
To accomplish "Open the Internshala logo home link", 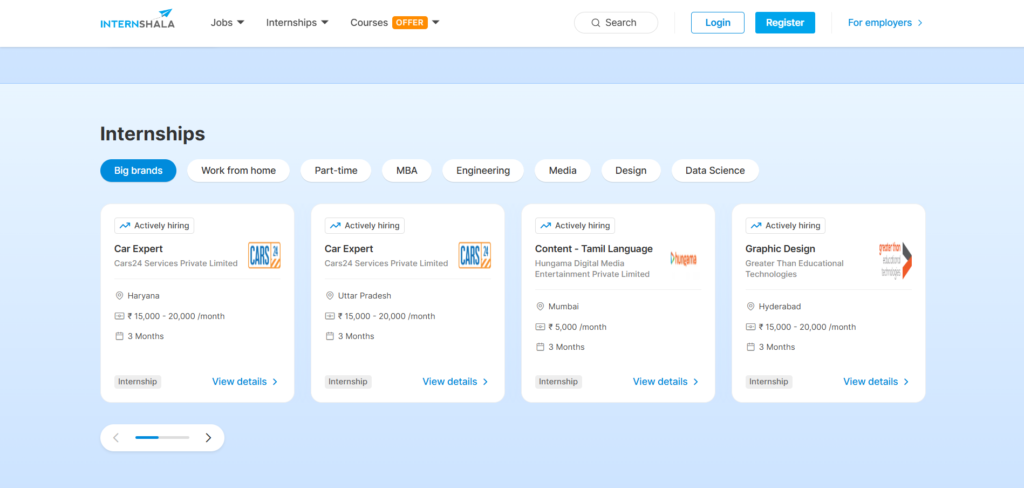I will (137, 20).
